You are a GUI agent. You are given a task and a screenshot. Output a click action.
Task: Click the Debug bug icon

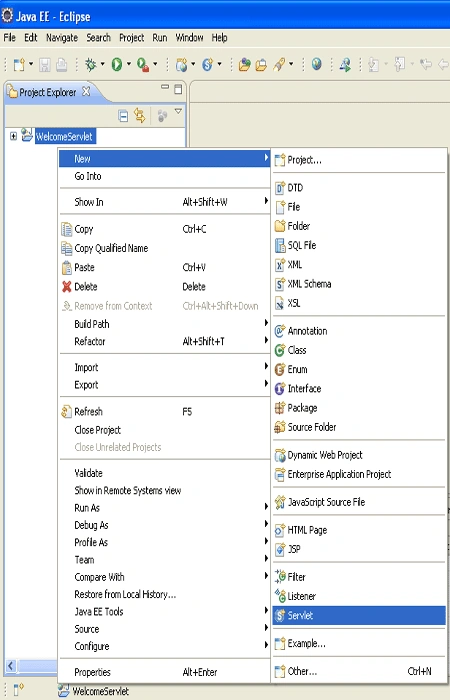point(90,65)
